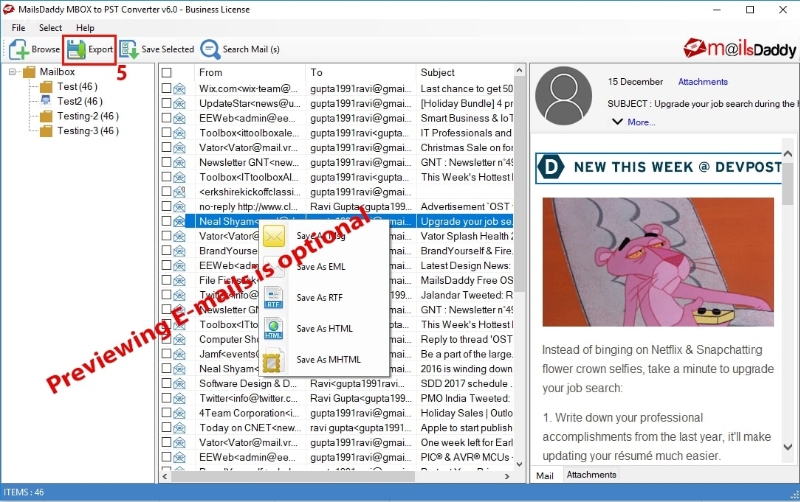Choose Save As RTF icon in context menu
The image size is (800, 502).
[275, 297]
